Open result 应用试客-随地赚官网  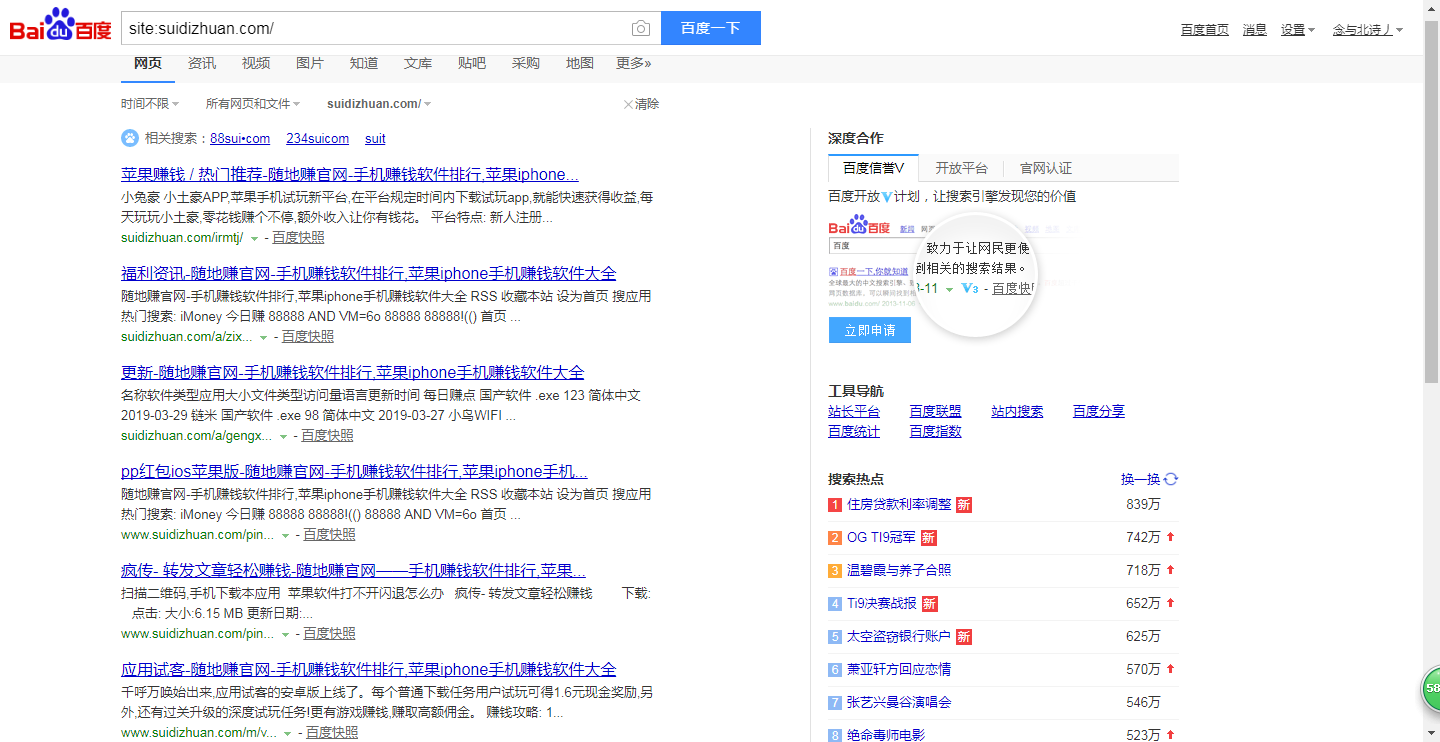point(369,669)
